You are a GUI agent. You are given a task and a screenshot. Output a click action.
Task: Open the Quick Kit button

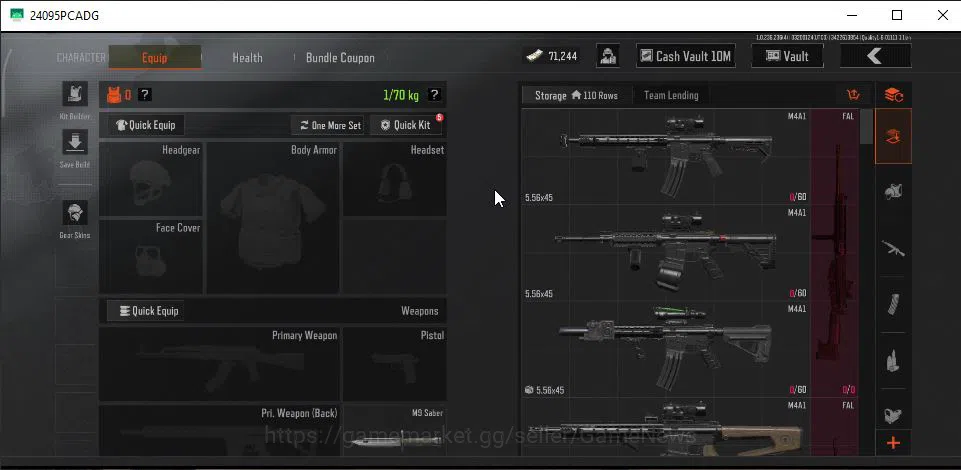[406, 125]
